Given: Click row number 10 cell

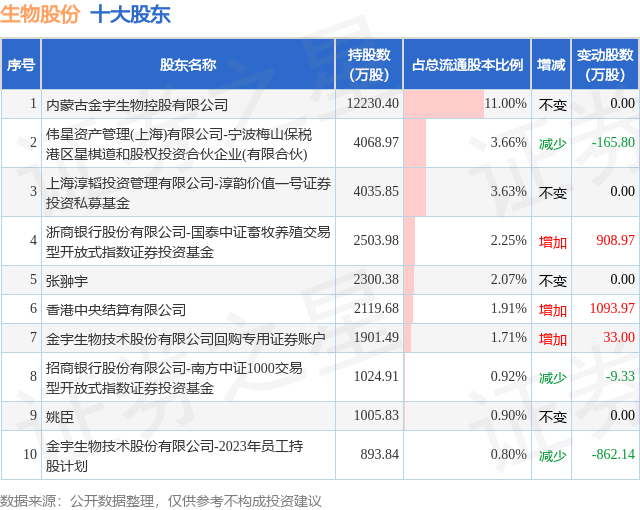Looking at the screenshot, I should [21, 455].
